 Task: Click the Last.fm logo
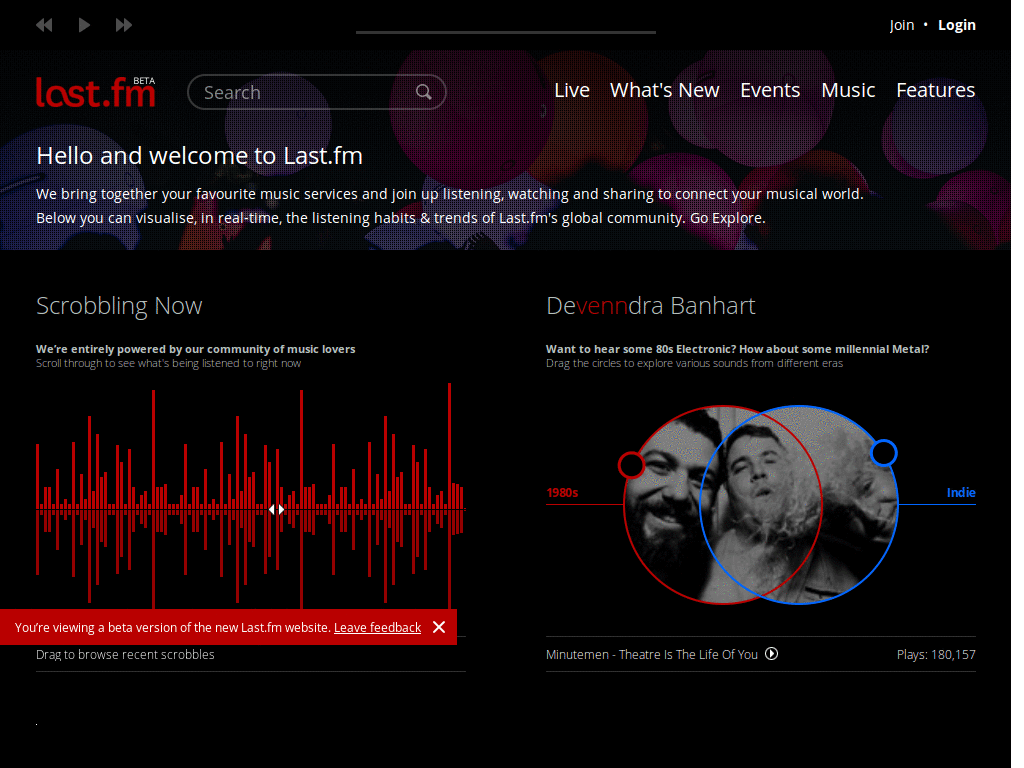click(x=95, y=91)
